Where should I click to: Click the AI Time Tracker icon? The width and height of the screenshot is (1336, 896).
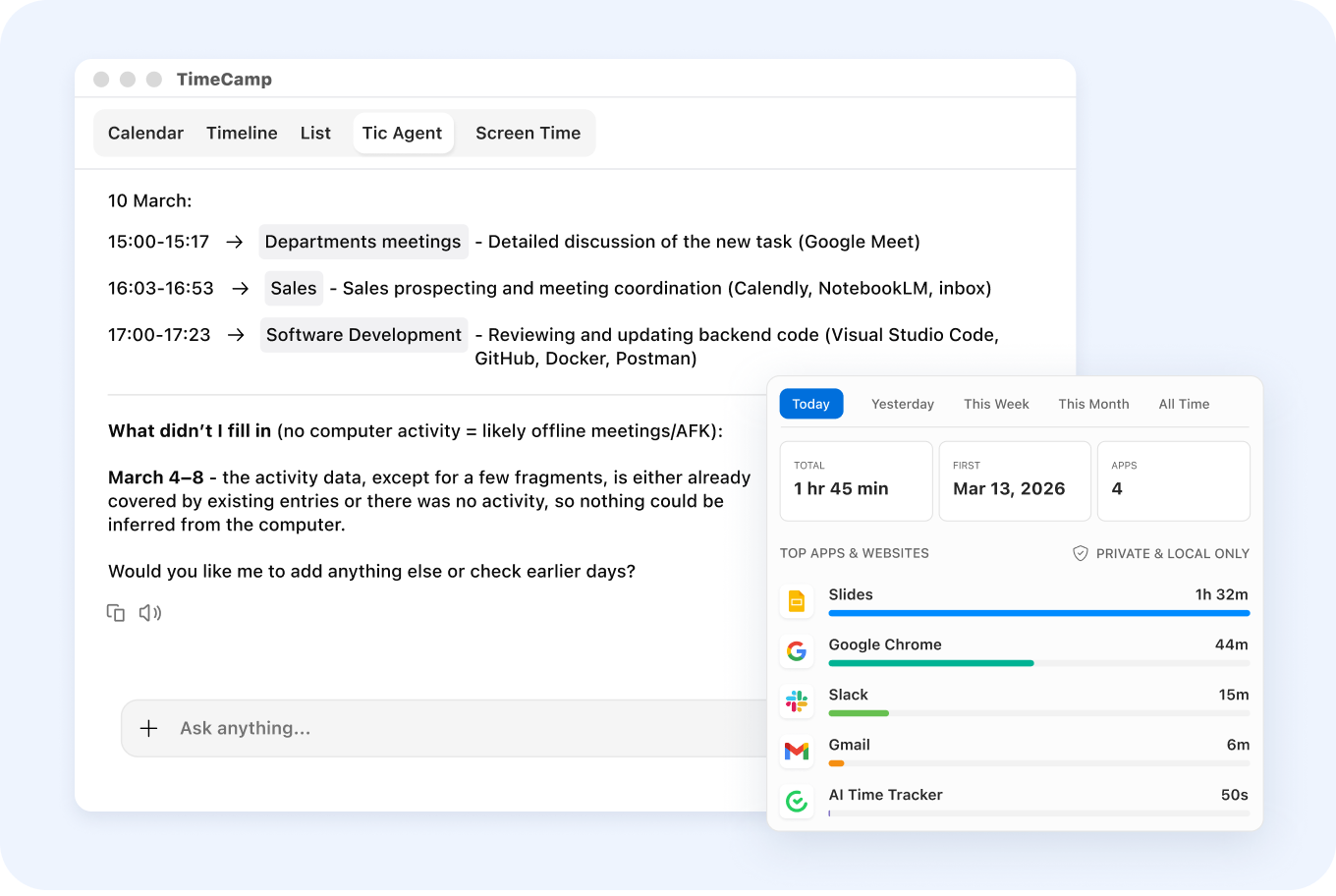(x=797, y=802)
